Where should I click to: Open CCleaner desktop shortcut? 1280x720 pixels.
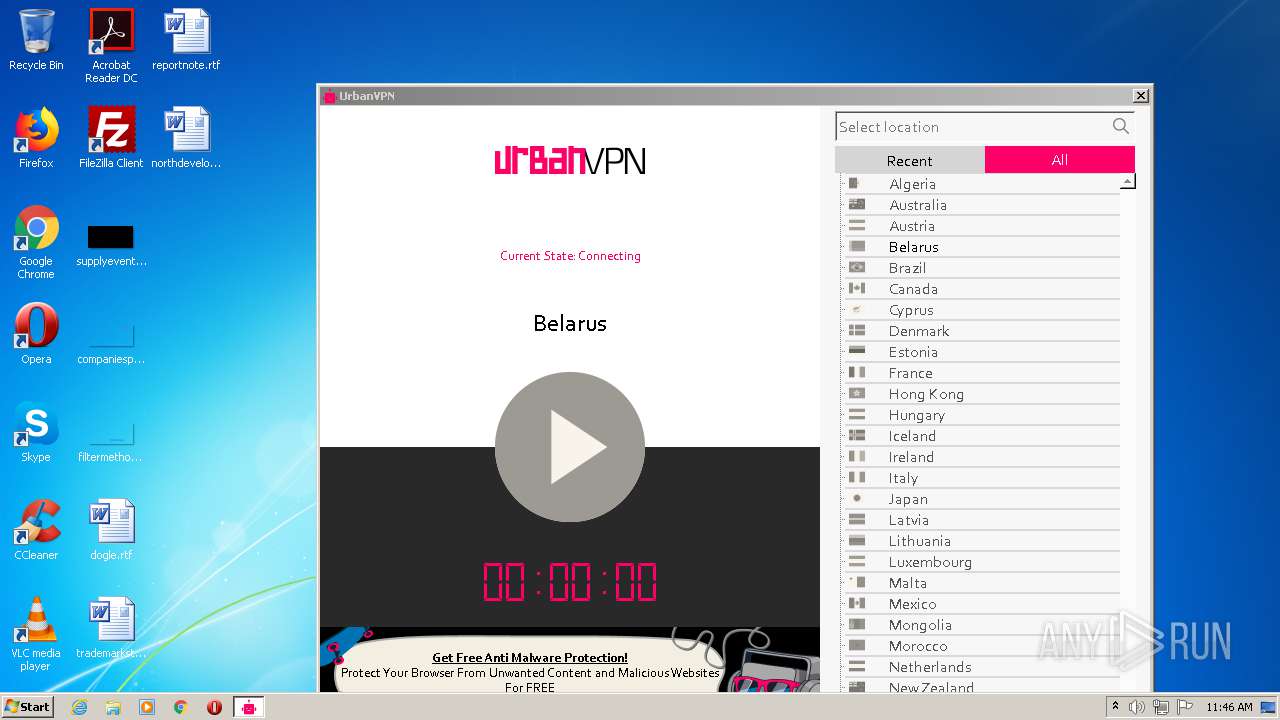(36, 530)
